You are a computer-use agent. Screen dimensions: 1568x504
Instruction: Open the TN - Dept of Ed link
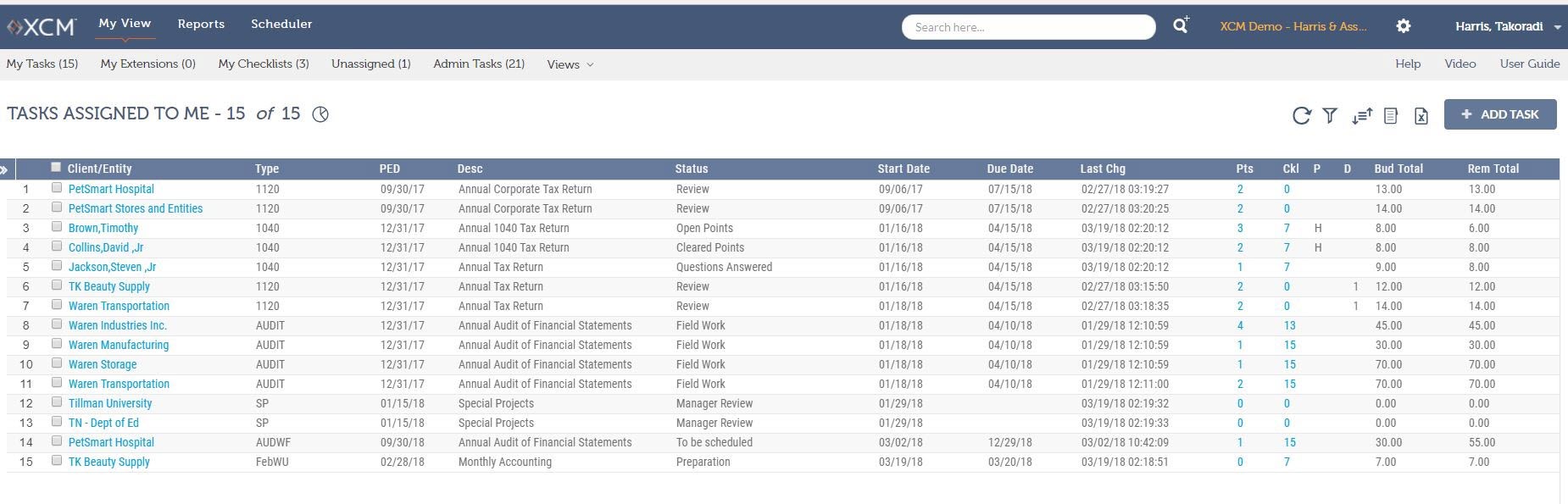click(103, 423)
